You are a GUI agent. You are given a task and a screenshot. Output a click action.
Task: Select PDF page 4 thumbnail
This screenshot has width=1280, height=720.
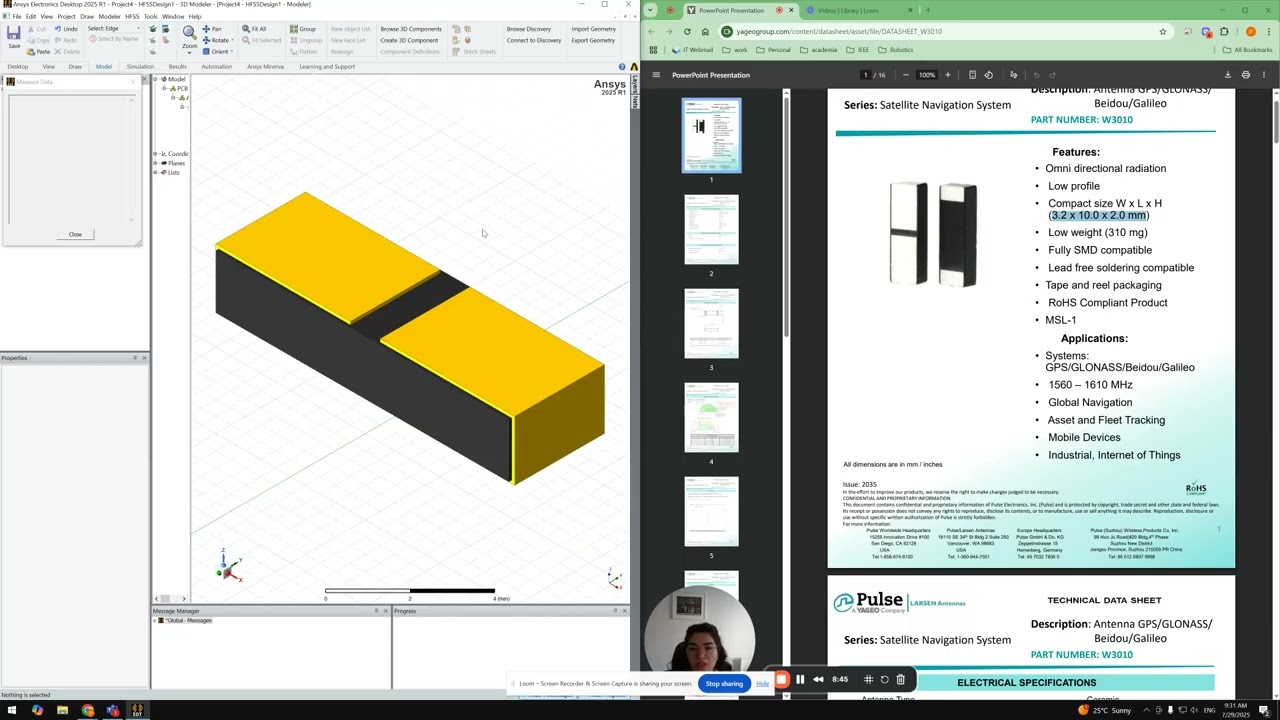point(711,418)
